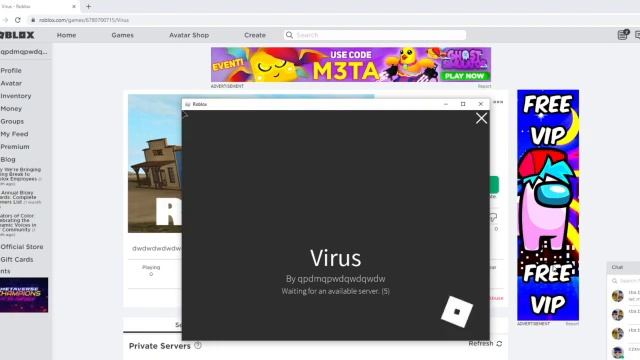This screenshot has height=360, width=640.
Task: Go forward in browser history
Action: pos(5,20)
